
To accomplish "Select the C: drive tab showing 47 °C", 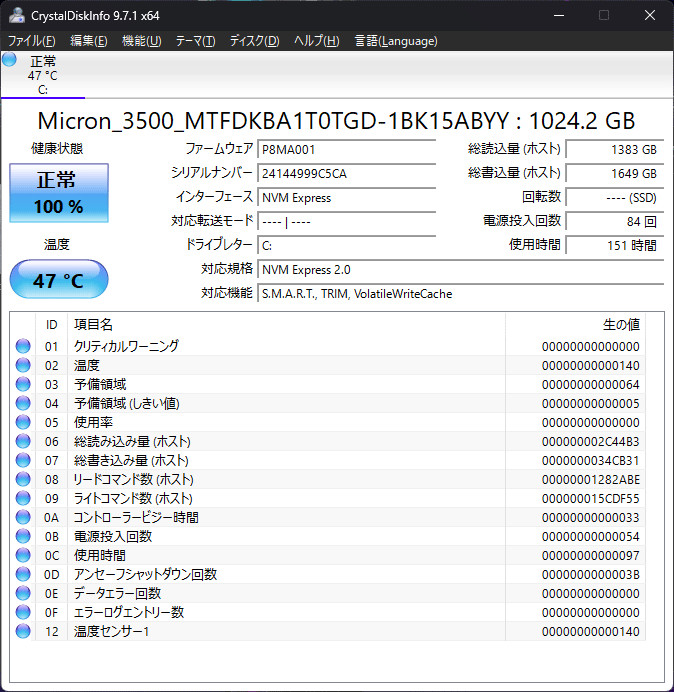I will [43, 75].
